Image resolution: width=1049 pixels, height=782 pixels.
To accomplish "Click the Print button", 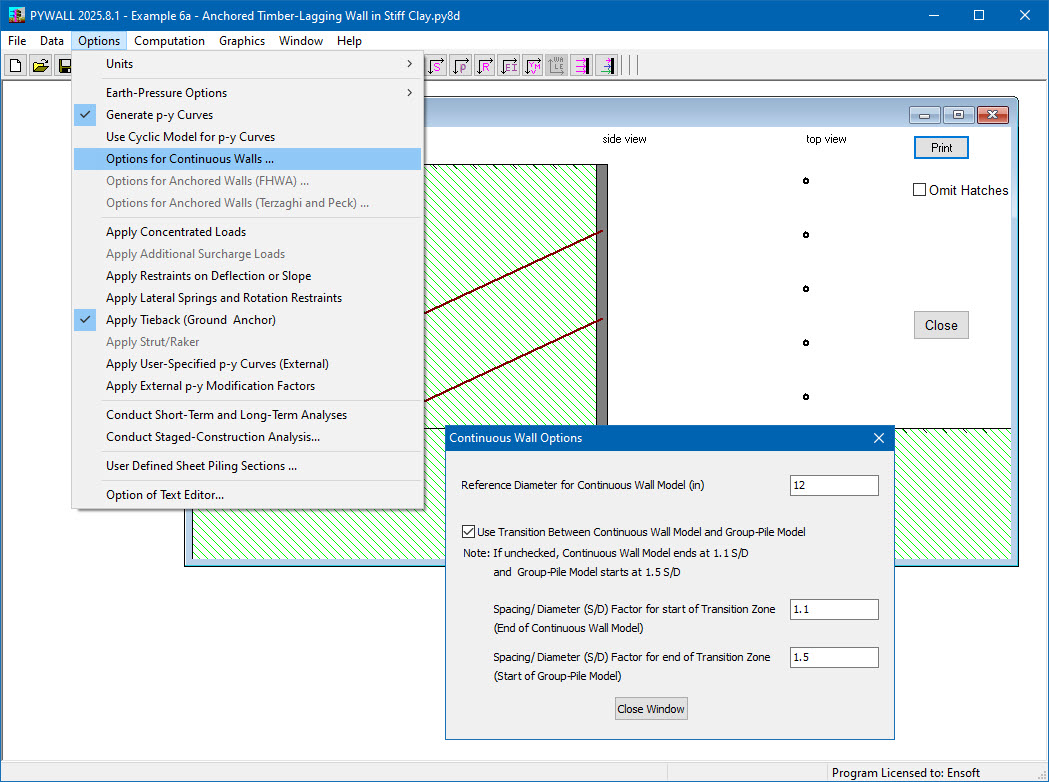I will (x=941, y=148).
